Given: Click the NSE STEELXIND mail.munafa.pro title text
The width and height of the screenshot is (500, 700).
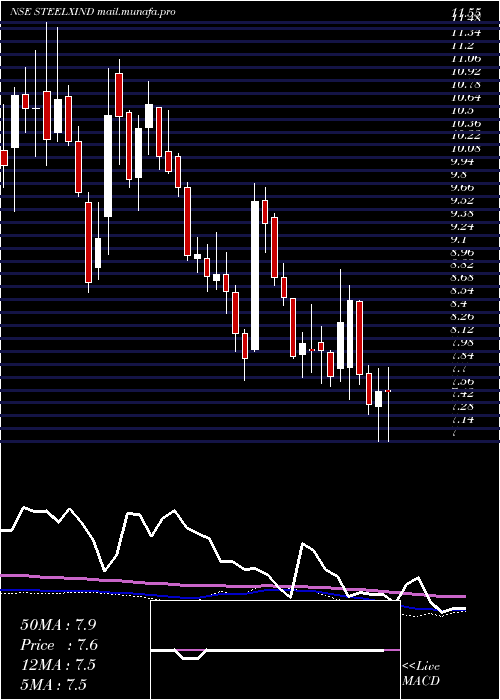Looking at the screenshot, I should [92, 12].
